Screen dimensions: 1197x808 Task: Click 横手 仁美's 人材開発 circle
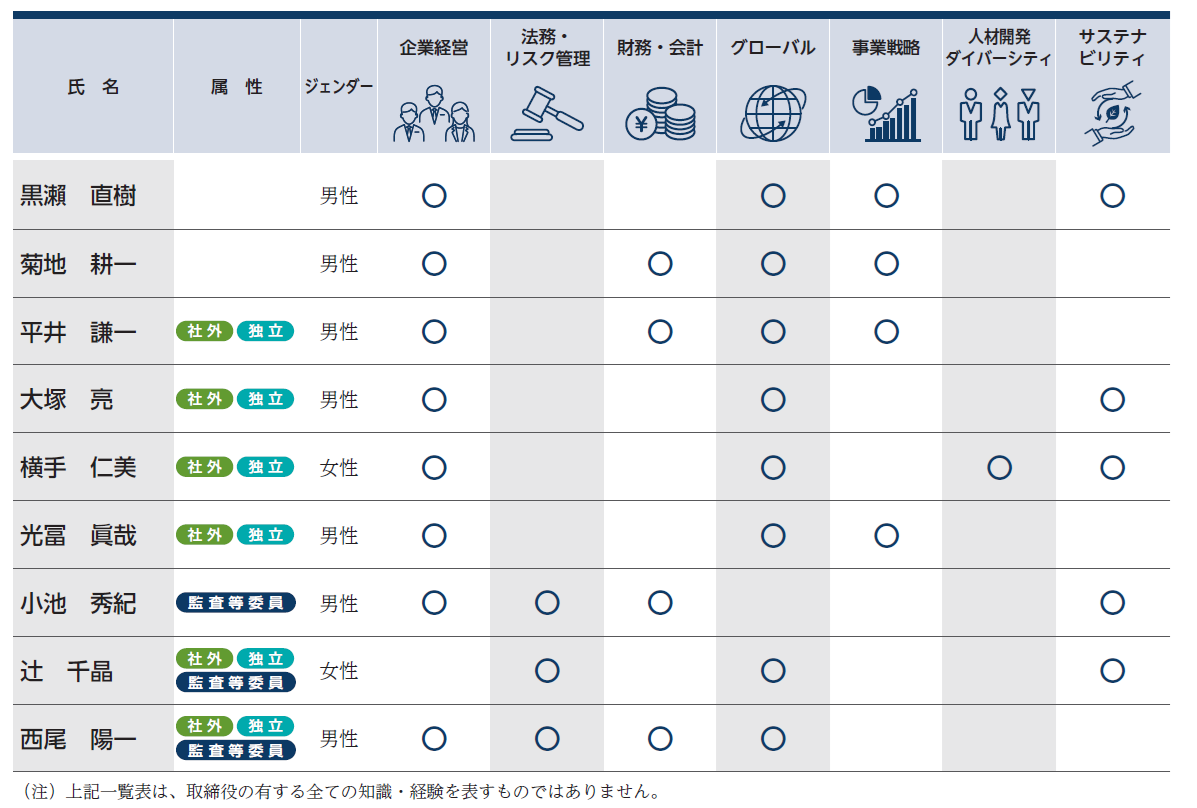point(999,467)
